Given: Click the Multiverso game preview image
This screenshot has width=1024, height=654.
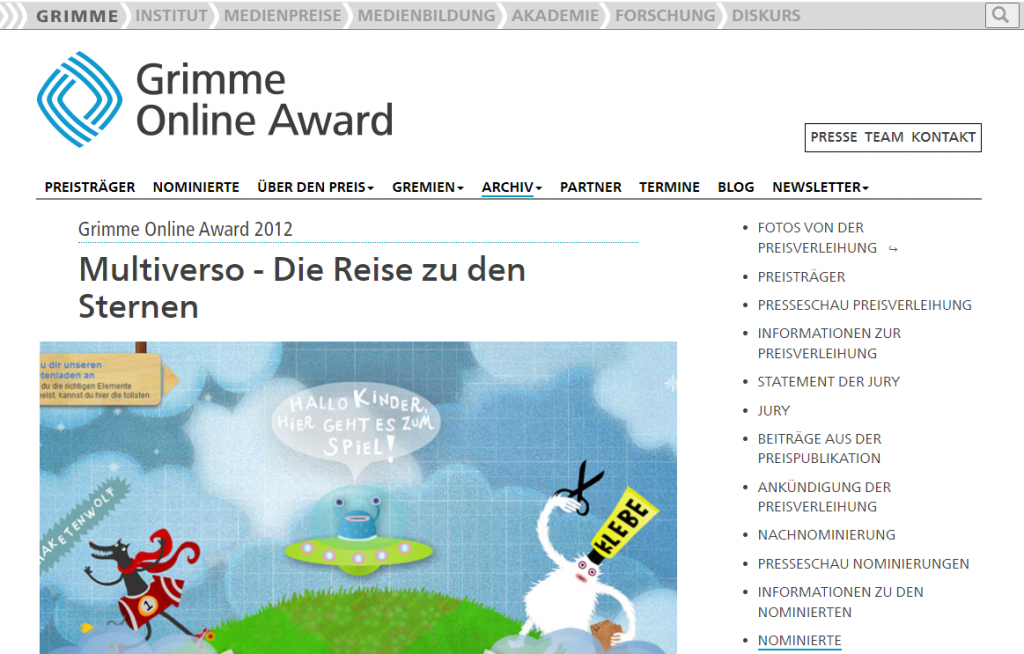Looking at the screenshot, I should (x=358, y=497).
